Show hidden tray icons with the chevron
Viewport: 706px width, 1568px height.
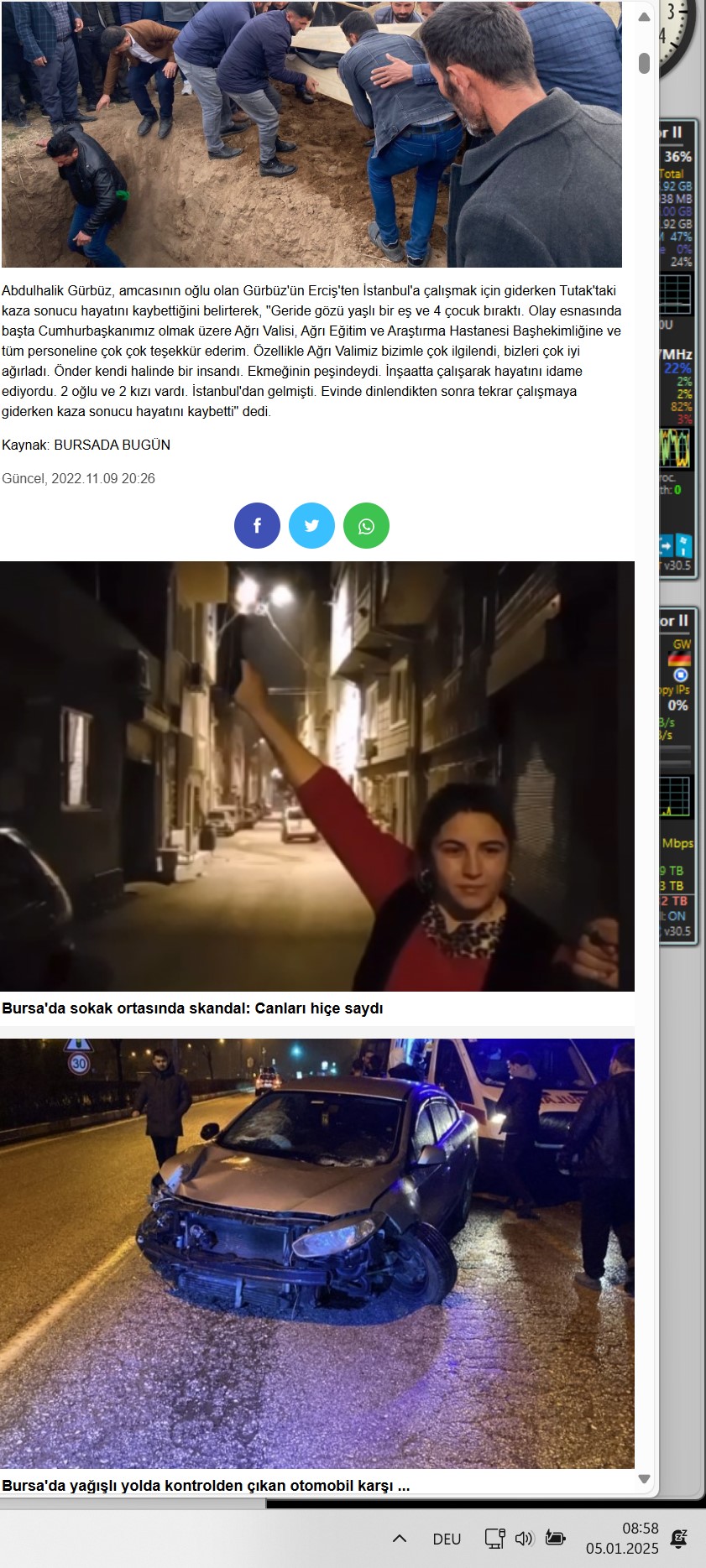click(x=400, y=1538)
